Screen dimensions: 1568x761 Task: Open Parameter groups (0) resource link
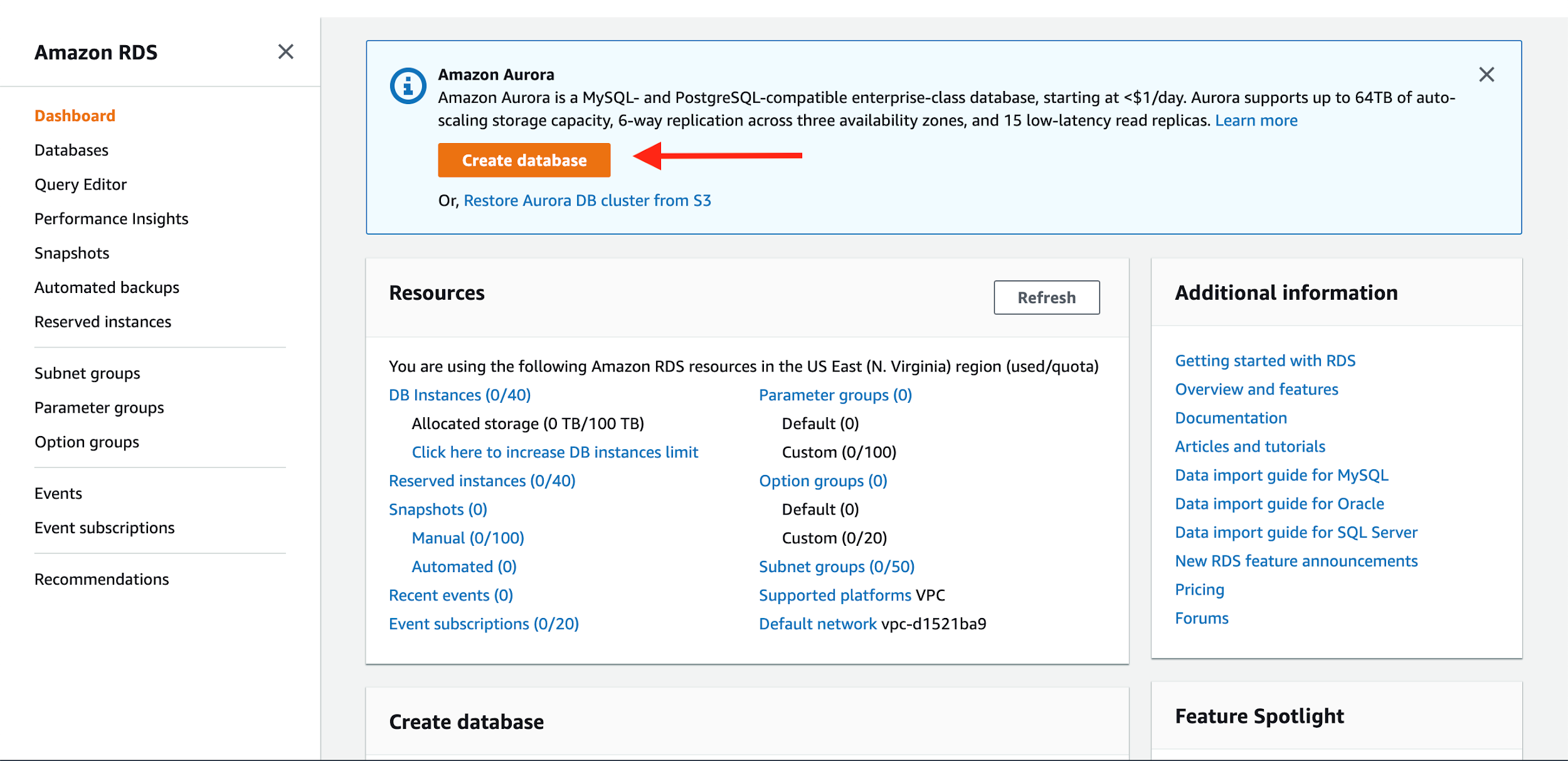[x=835, y=395]
